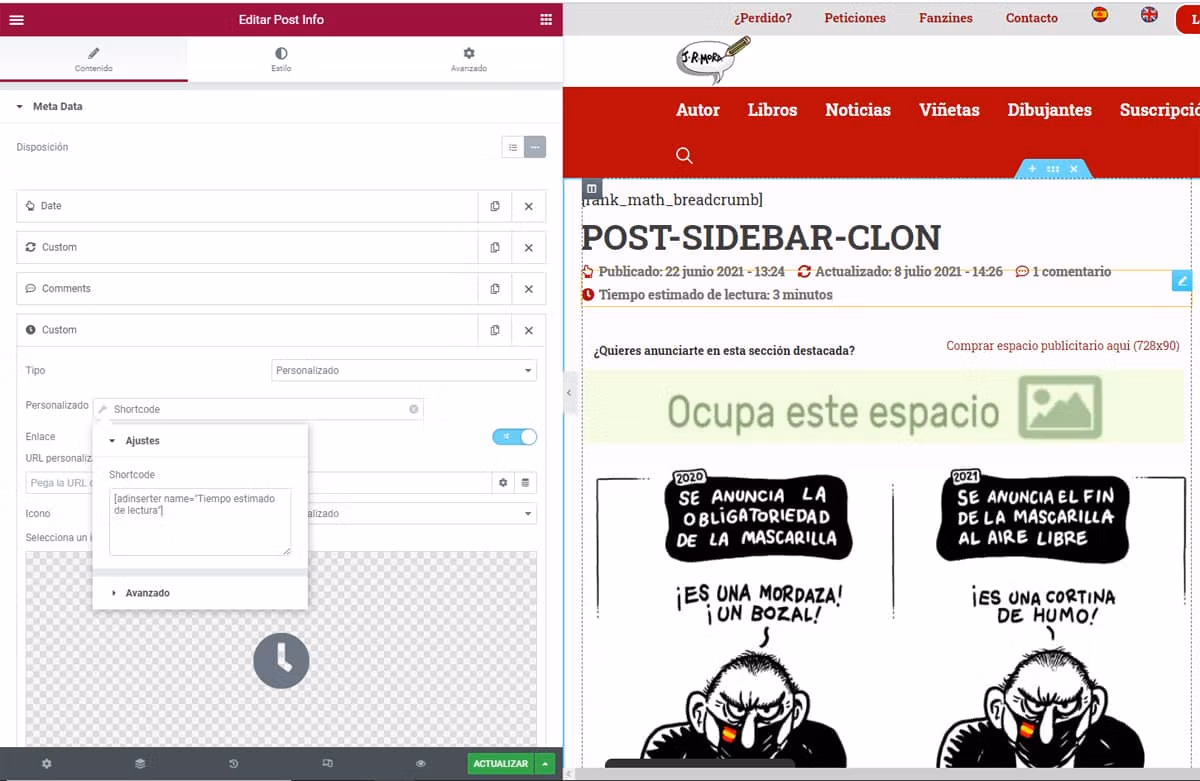Switch language with the UK flag
1200x781 pixels.
click(x=1150, y=15)
